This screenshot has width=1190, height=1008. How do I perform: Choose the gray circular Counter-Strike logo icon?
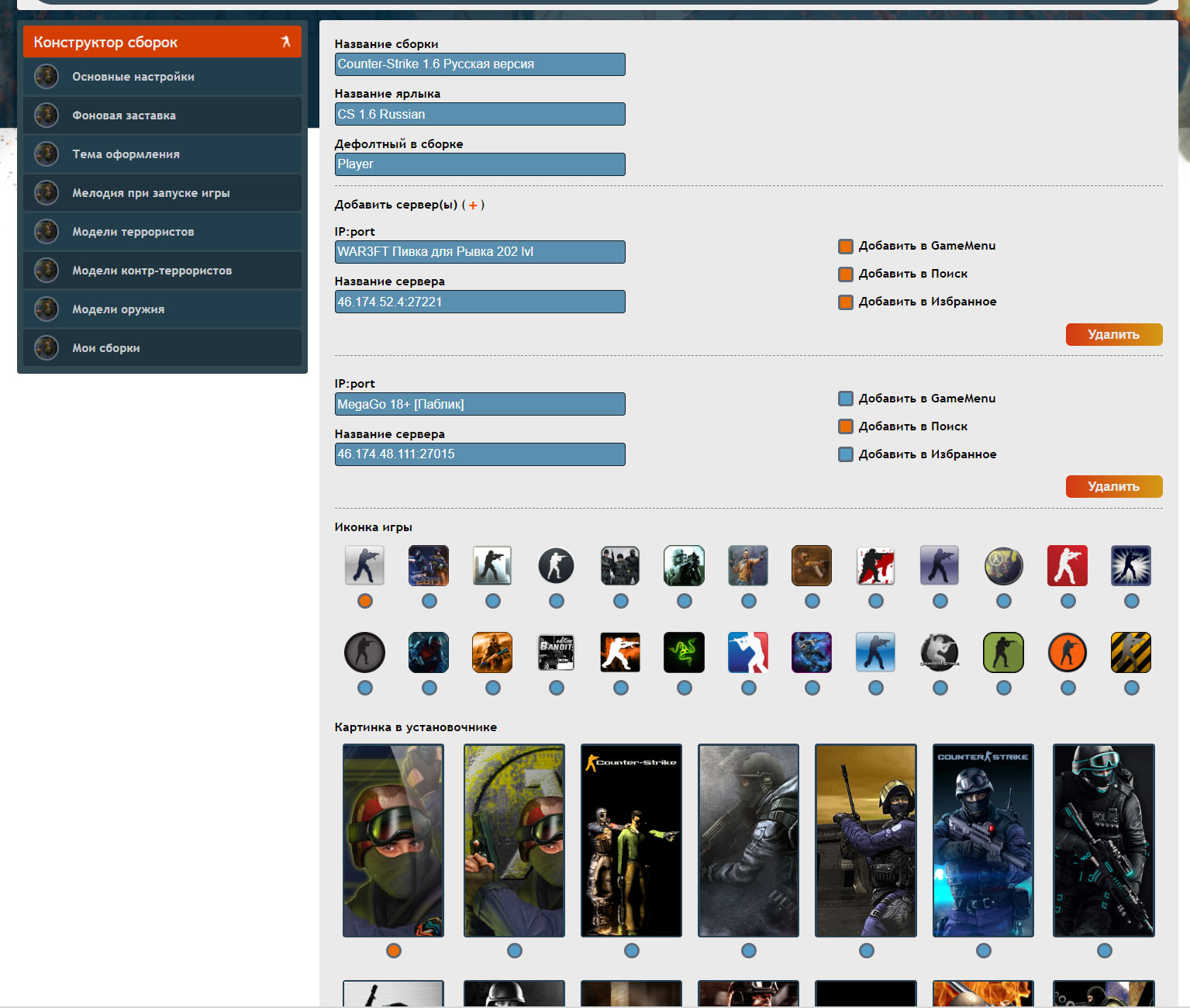coord(940,652)
